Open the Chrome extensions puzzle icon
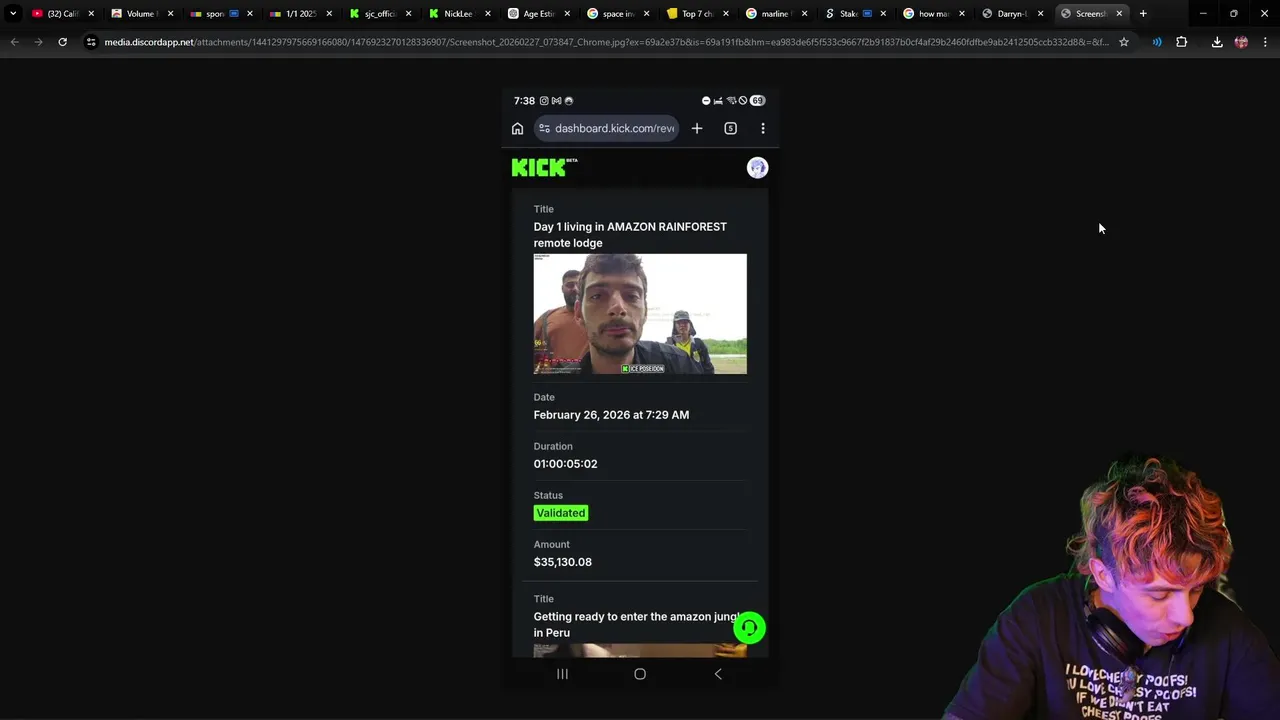The width and height of the screenshot is (1280, 720). click(1182, 42)
